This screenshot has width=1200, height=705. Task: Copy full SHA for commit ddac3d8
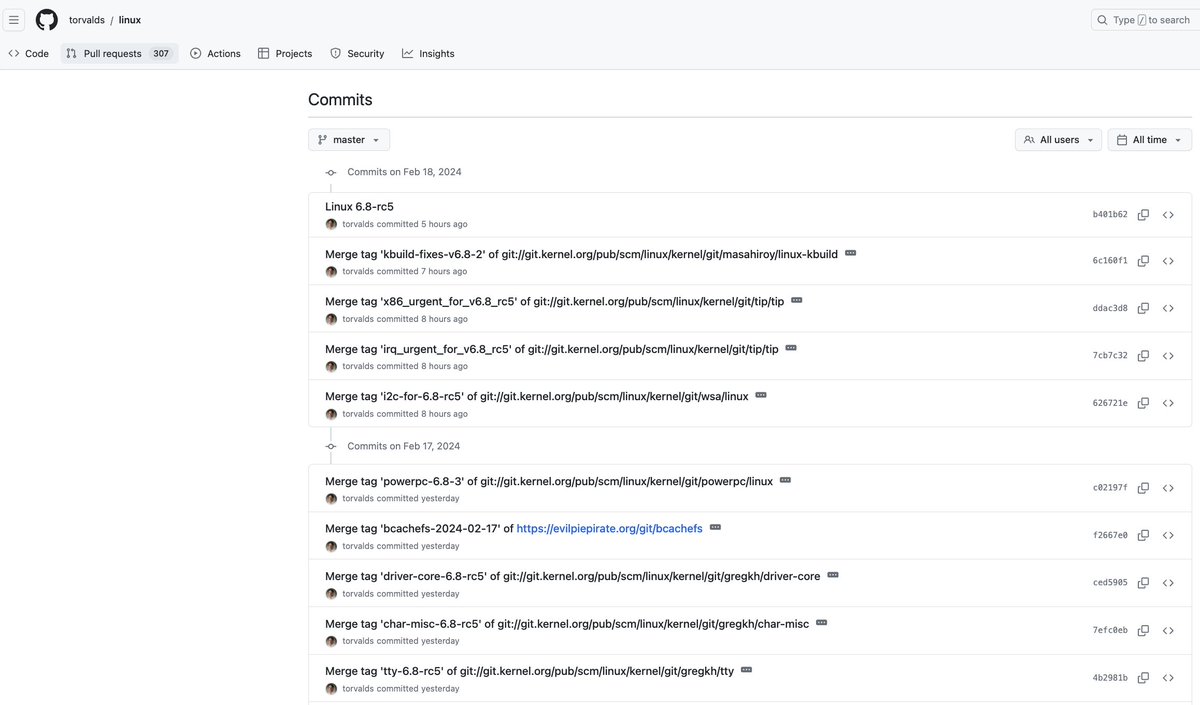(1143, 308)
